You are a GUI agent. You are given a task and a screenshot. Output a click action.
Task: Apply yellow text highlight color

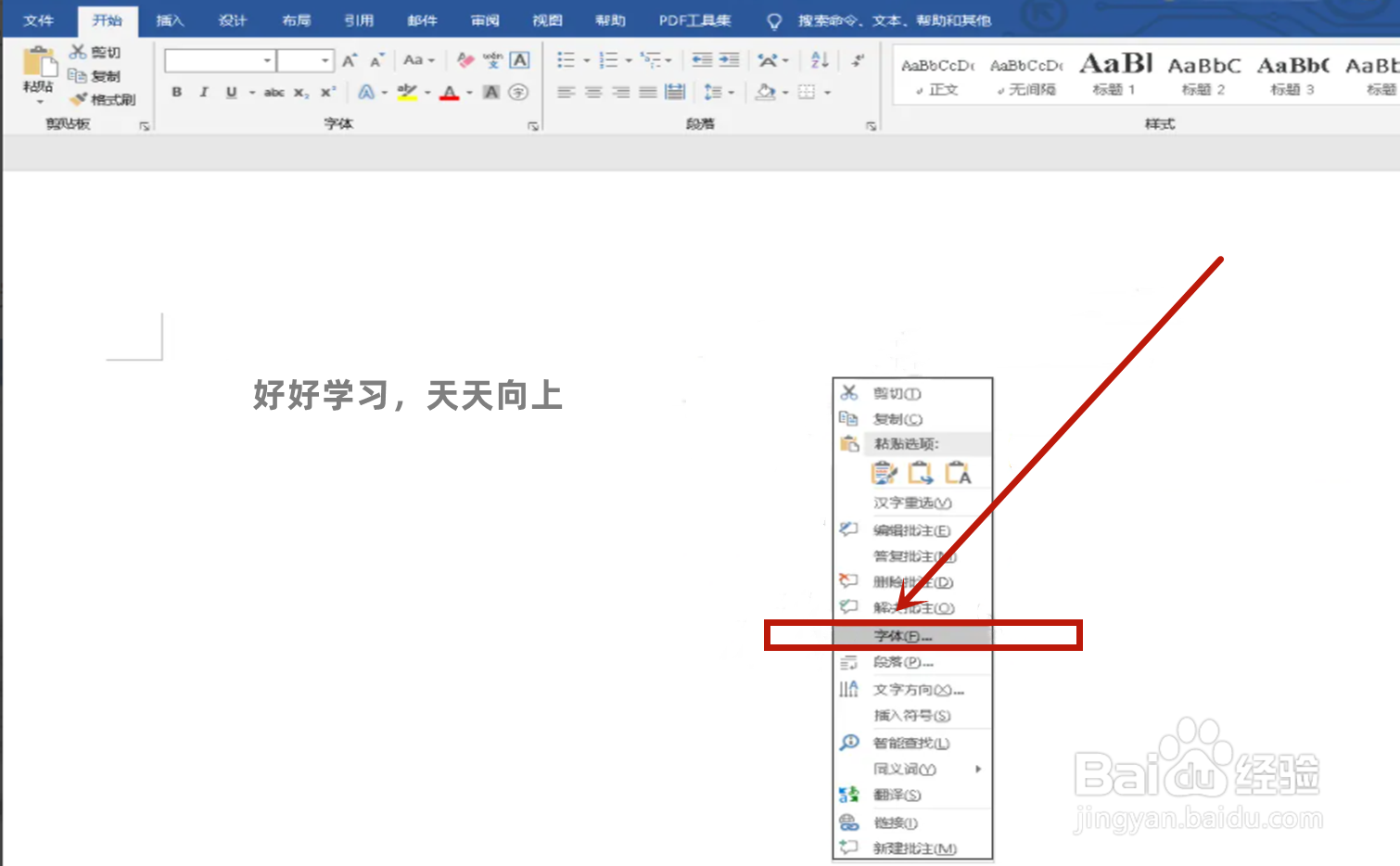pos(407,92)
